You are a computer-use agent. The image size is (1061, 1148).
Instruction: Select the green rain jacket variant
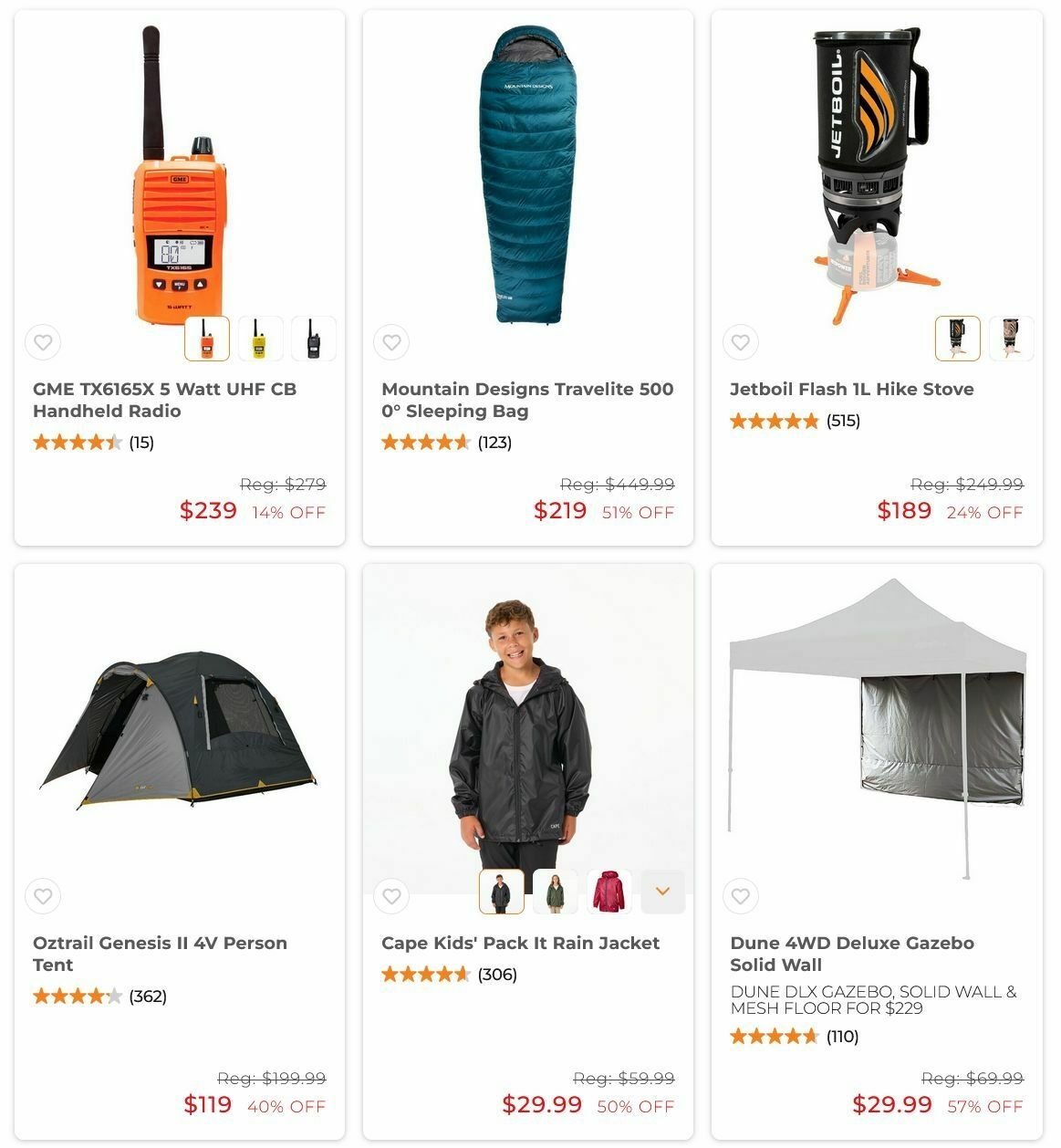coord(555,892)
